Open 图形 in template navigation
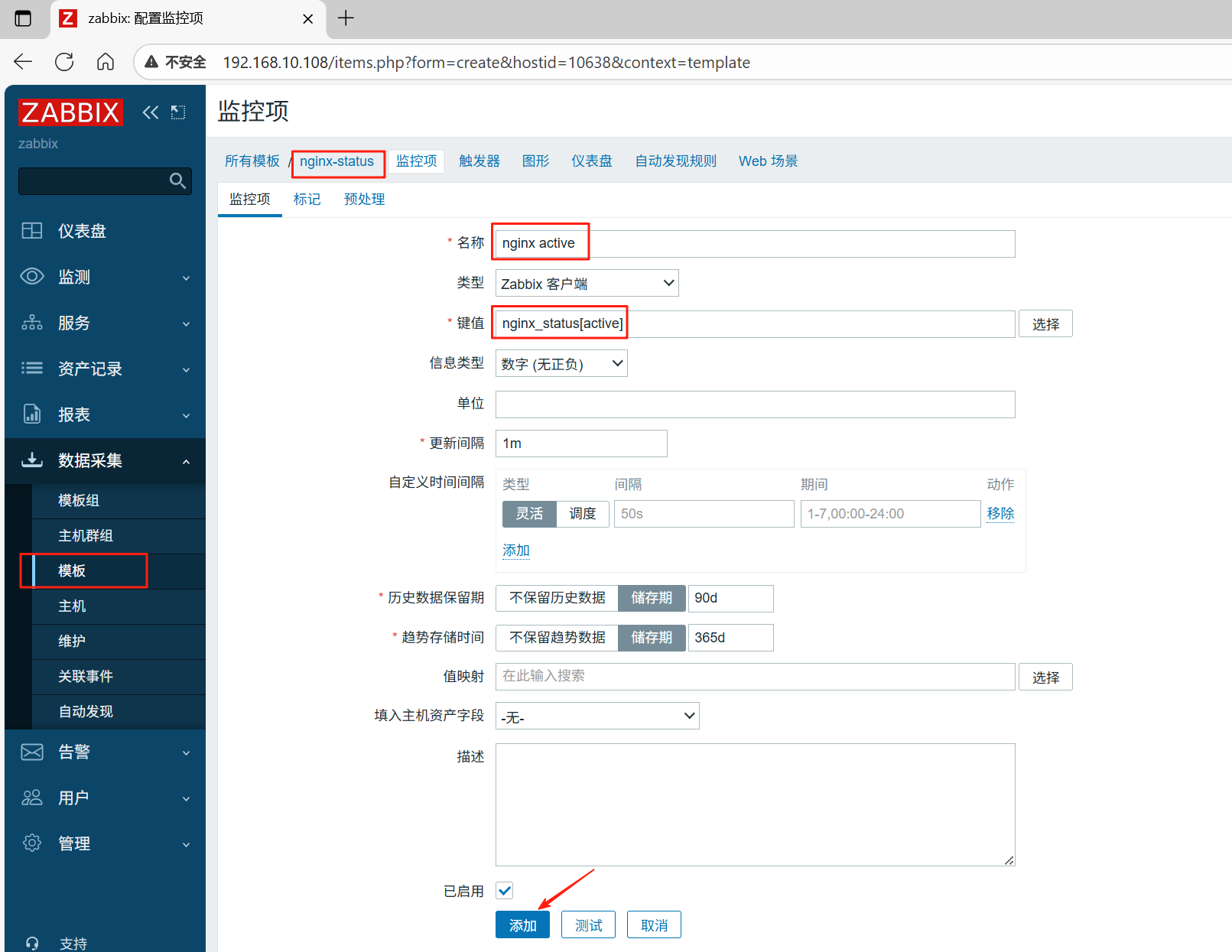This screenshot has height=952, width=1232. click(536, 161)
